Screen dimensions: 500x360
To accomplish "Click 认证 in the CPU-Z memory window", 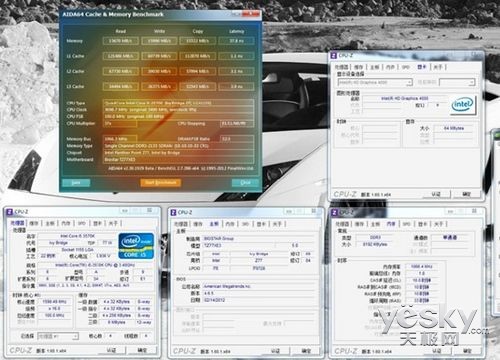I will (x=437, y=351).
